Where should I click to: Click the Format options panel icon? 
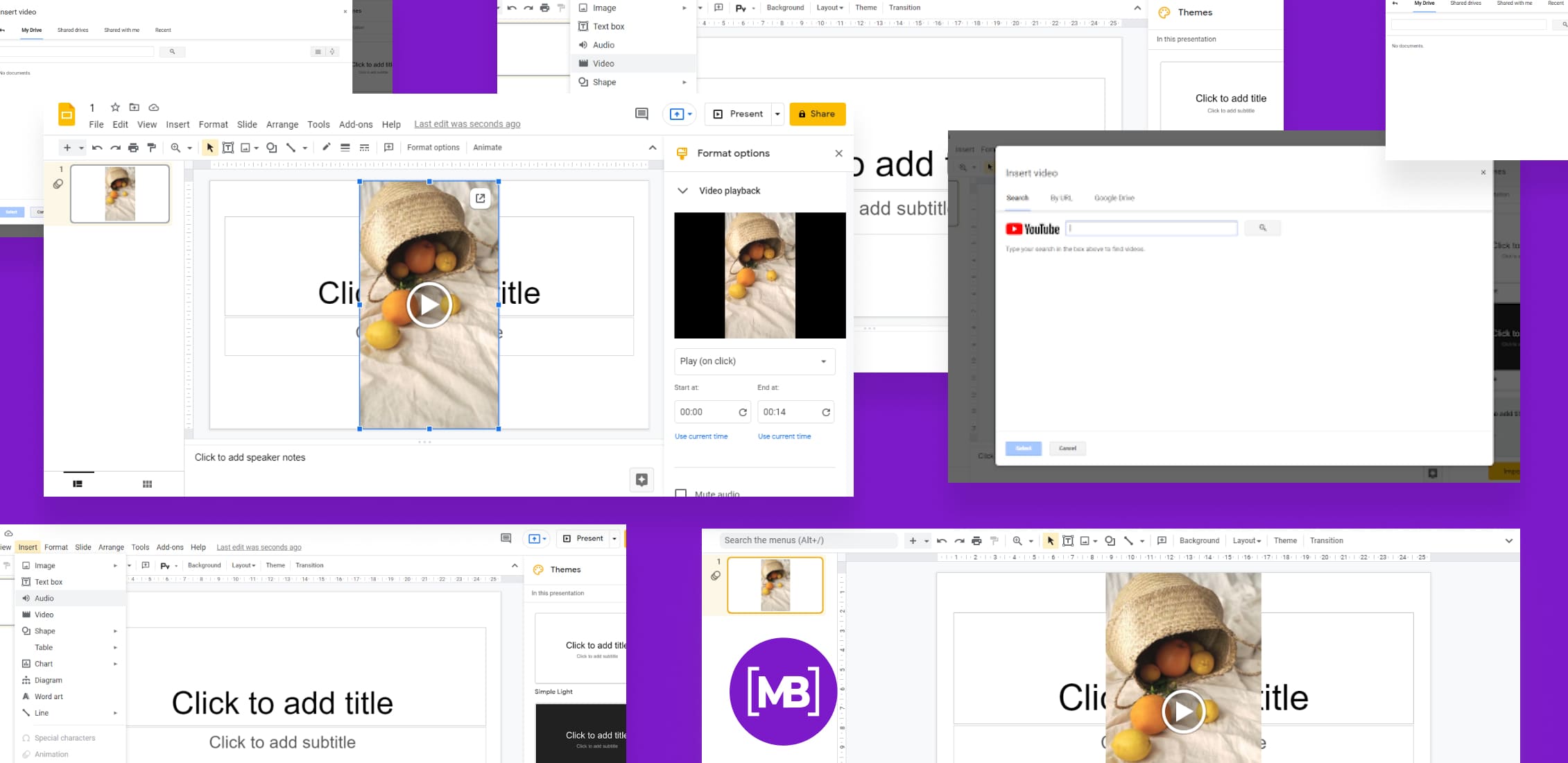(x=683, y=153)
